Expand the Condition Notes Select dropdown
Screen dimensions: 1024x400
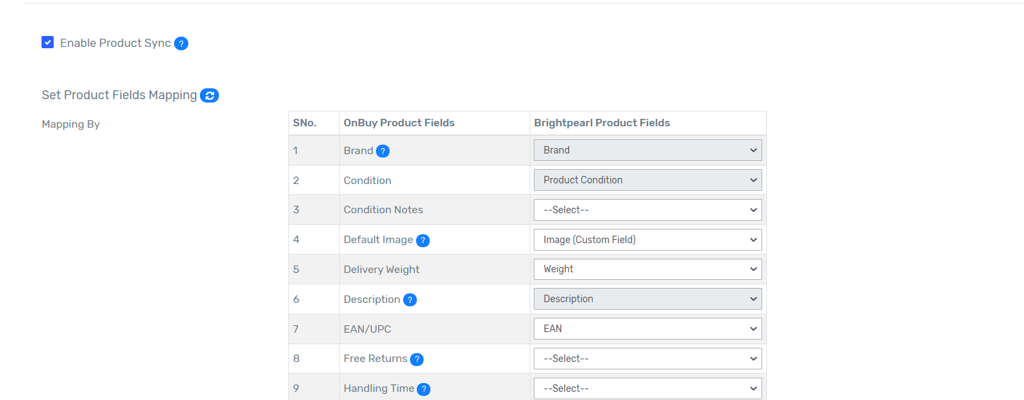coord(648,210)
